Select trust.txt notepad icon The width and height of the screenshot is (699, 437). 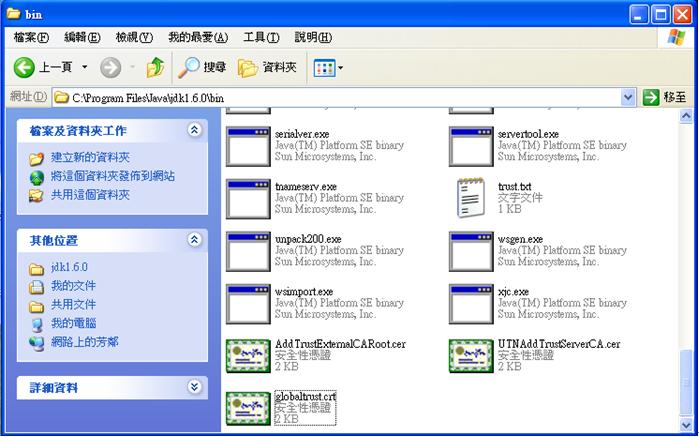[471, 198]
